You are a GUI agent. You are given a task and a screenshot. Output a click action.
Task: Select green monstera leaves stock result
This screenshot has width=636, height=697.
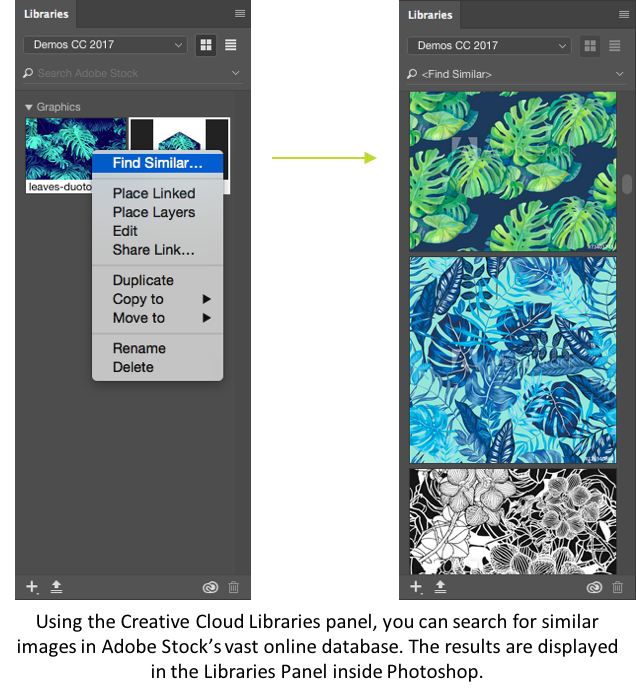[x=513, y=171]
